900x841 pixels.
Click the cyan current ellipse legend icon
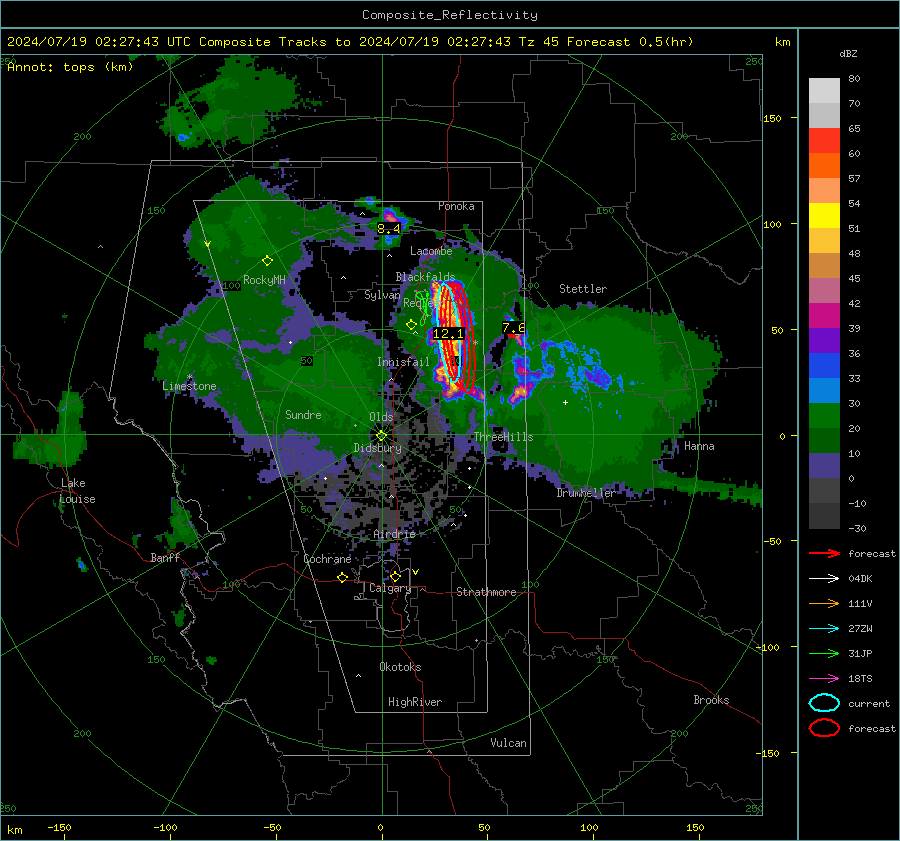click(x=824, y=703)
